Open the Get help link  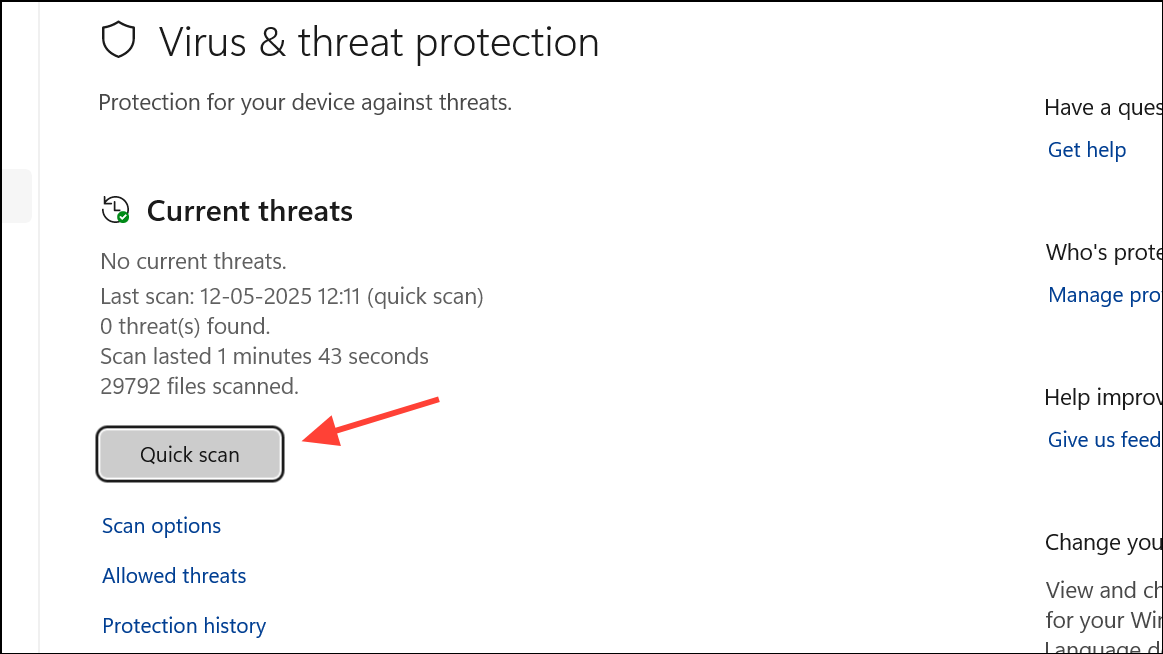pyautogui.click(x=1087, y=150)
